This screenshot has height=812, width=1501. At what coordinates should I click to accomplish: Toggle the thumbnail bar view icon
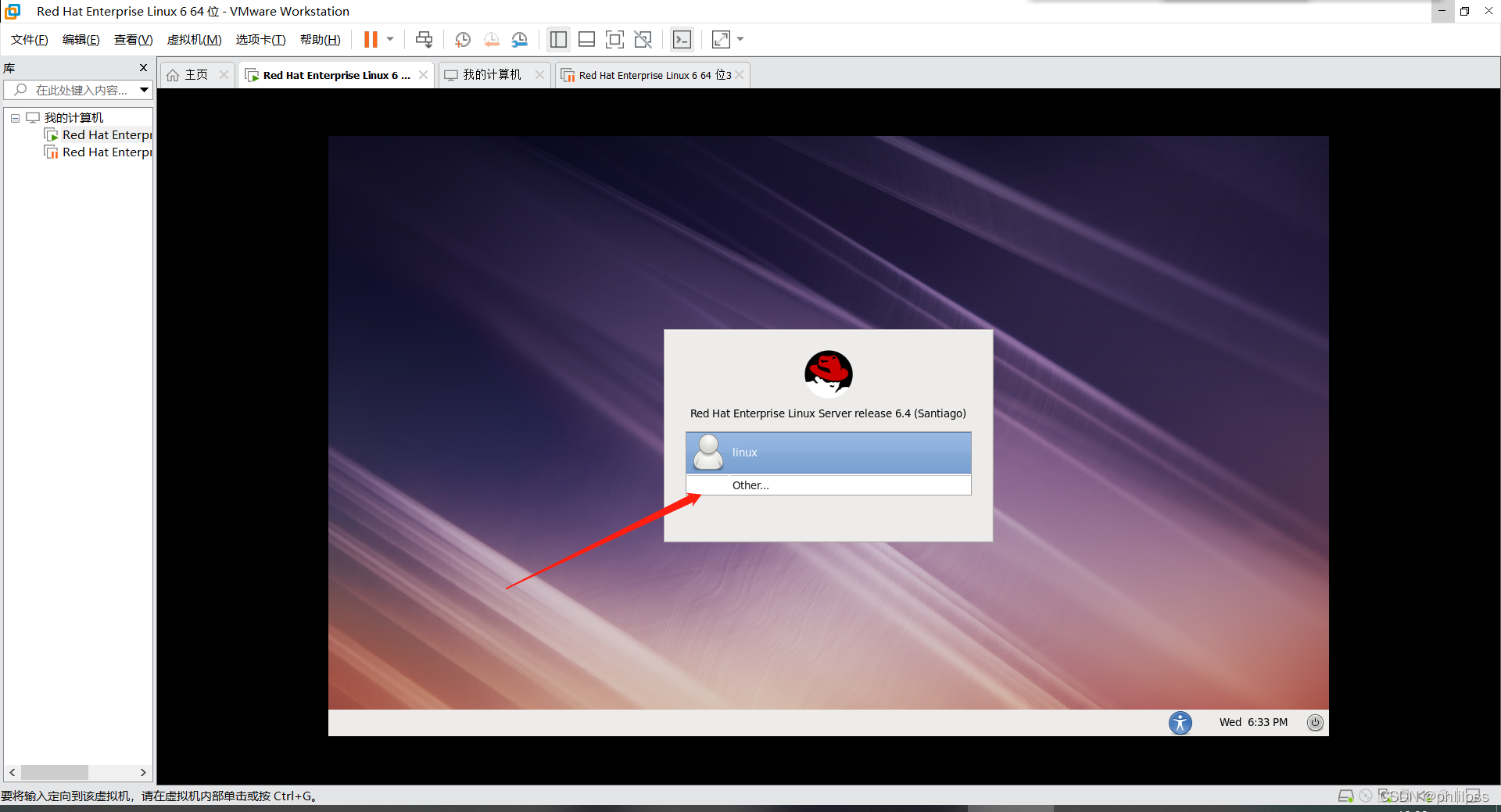coord(586,40)
